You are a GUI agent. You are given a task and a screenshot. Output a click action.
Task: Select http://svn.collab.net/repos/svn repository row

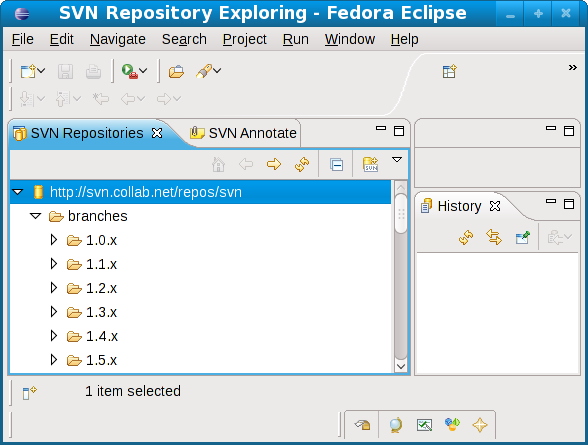click(x=201, y=192)
